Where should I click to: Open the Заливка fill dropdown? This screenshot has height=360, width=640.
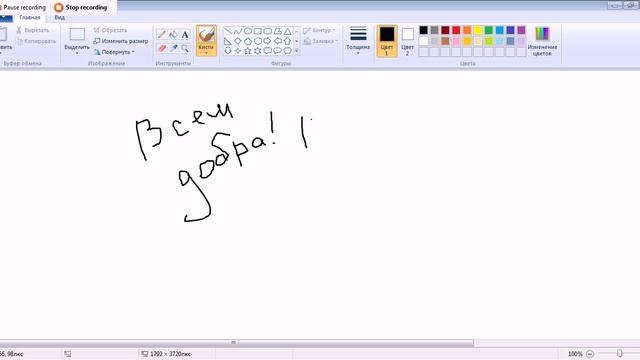point(321,41)
